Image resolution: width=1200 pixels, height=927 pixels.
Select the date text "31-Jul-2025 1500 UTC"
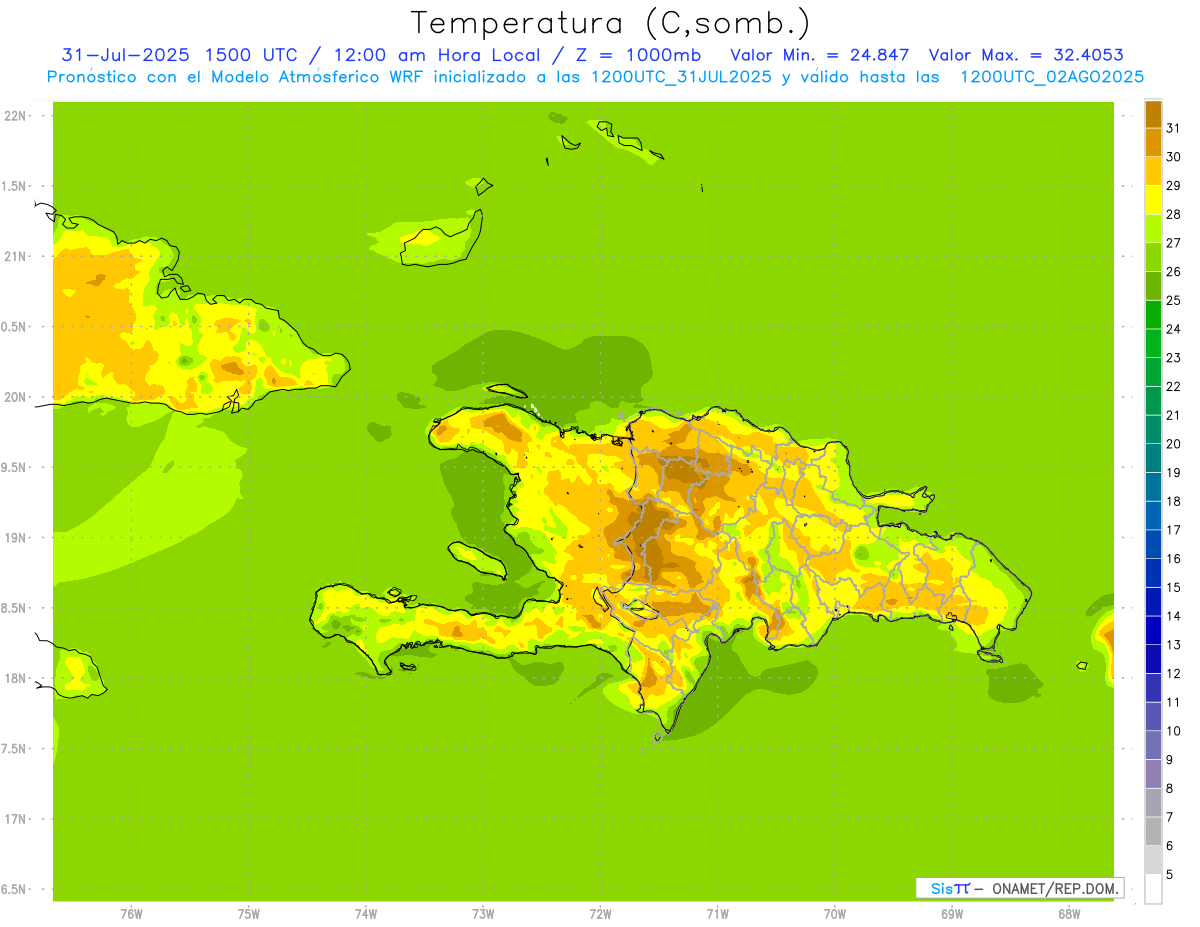[180, 55]
